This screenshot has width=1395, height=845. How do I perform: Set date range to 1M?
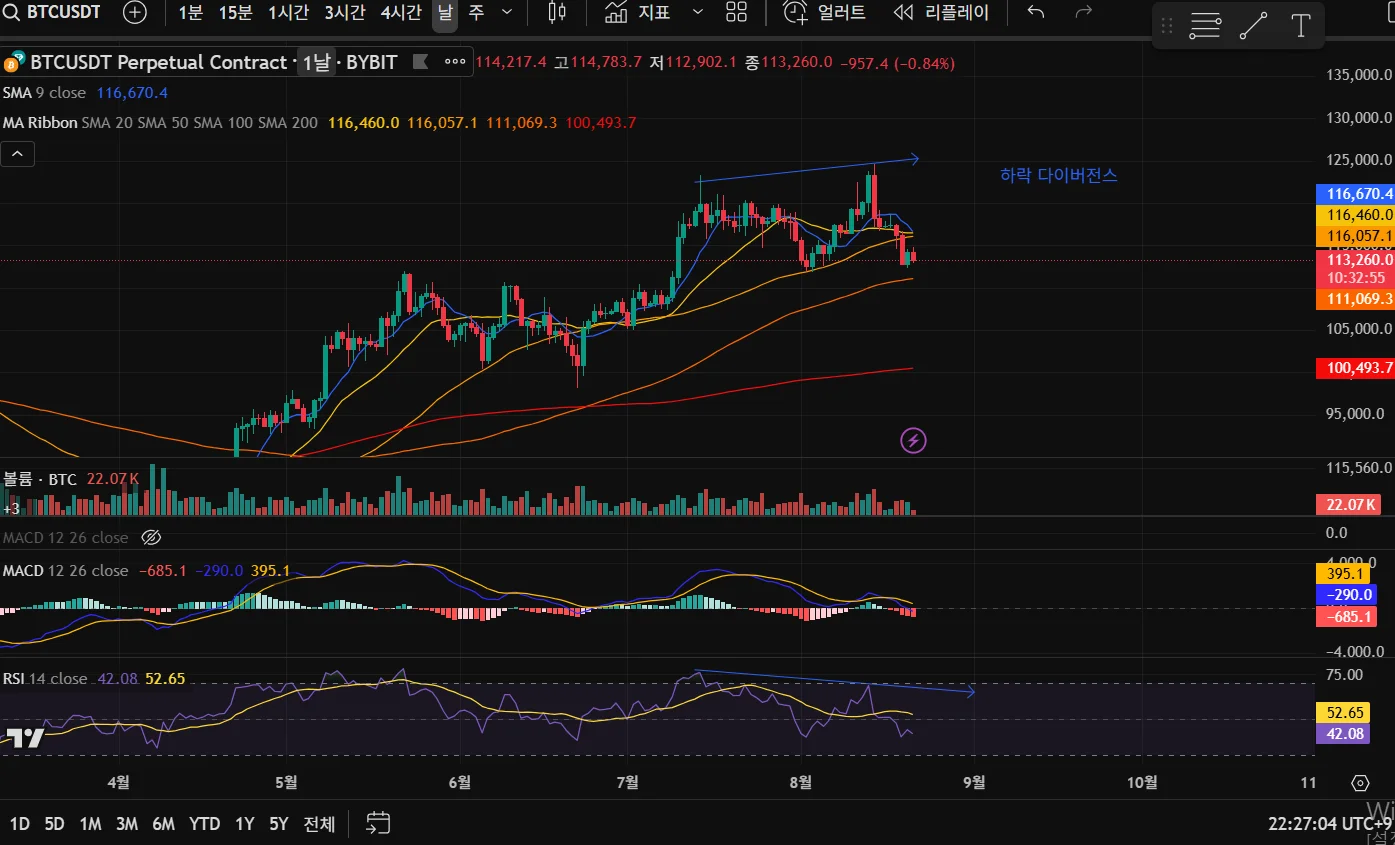(90, 824)
